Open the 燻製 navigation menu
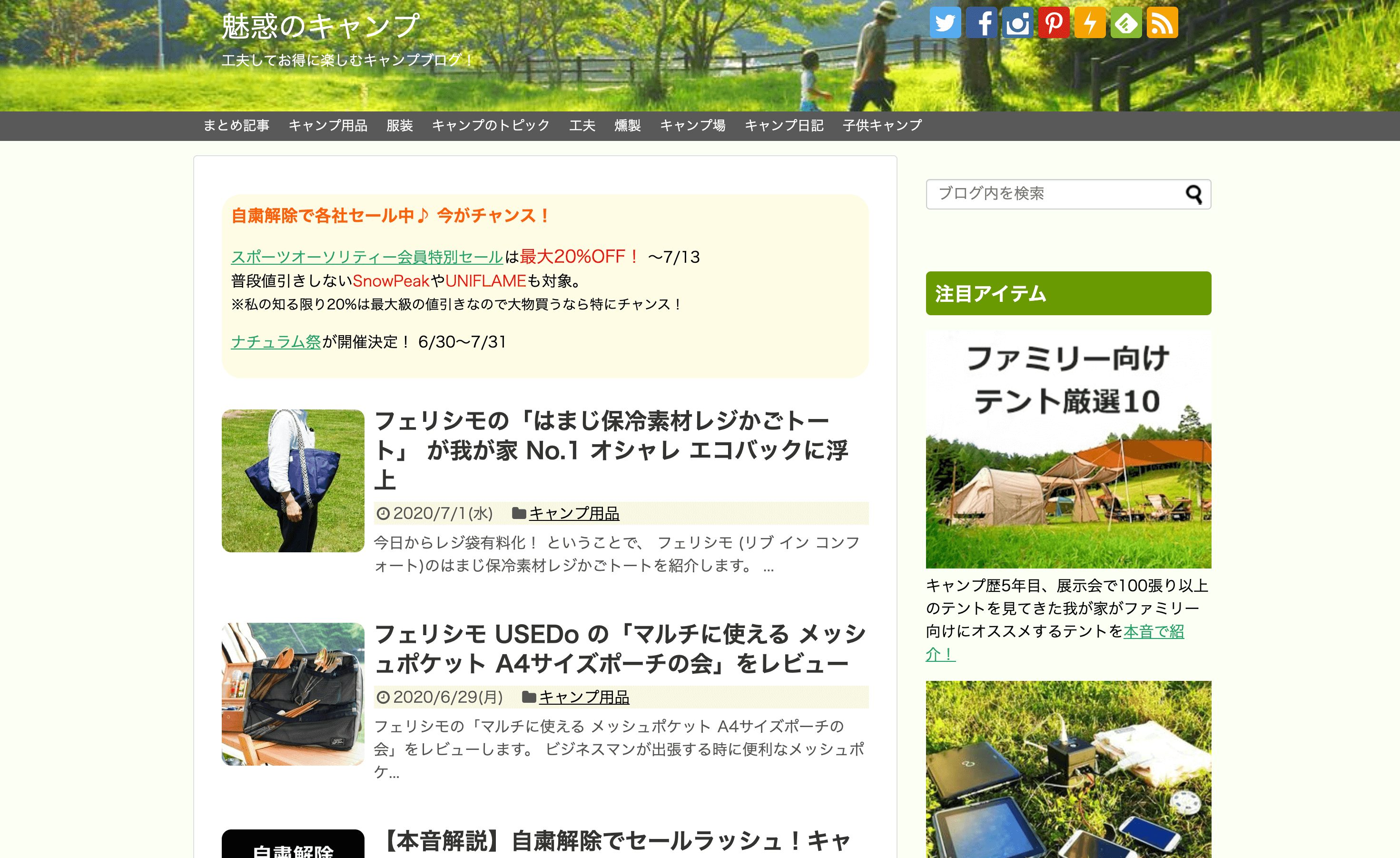This screenshot has width=1400, height=858. click(x=627, y=126)
